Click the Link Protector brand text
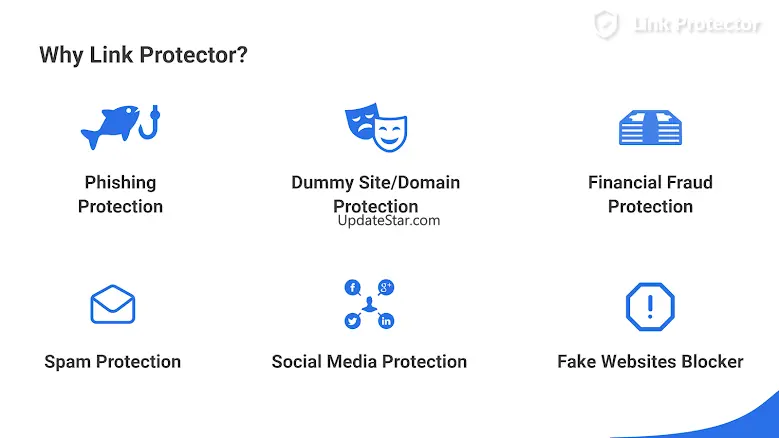Screen dimensions: 779x438 click(697, 26)
